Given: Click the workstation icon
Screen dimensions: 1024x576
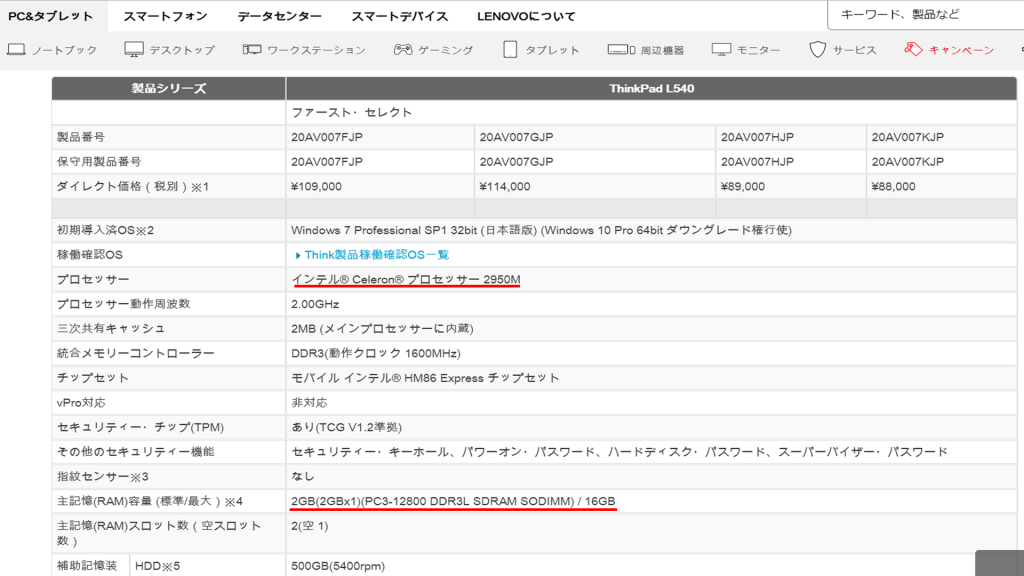Looking at the screenshot, I should point(251,49).
